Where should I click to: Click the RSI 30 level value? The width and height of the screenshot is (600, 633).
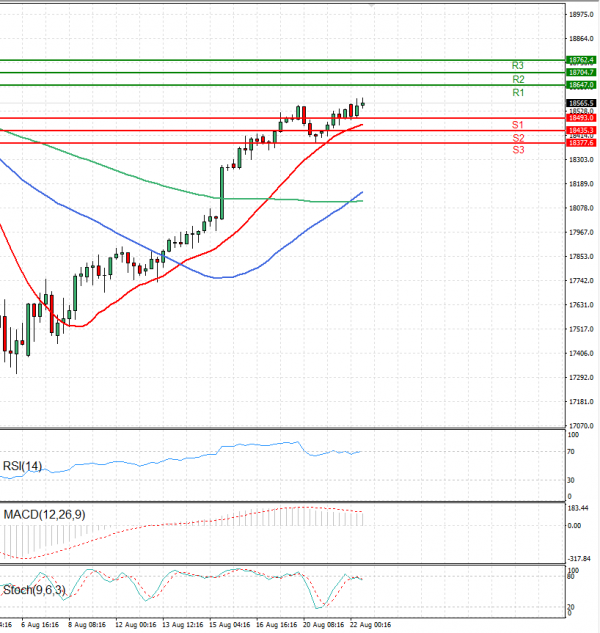point(571,480)
